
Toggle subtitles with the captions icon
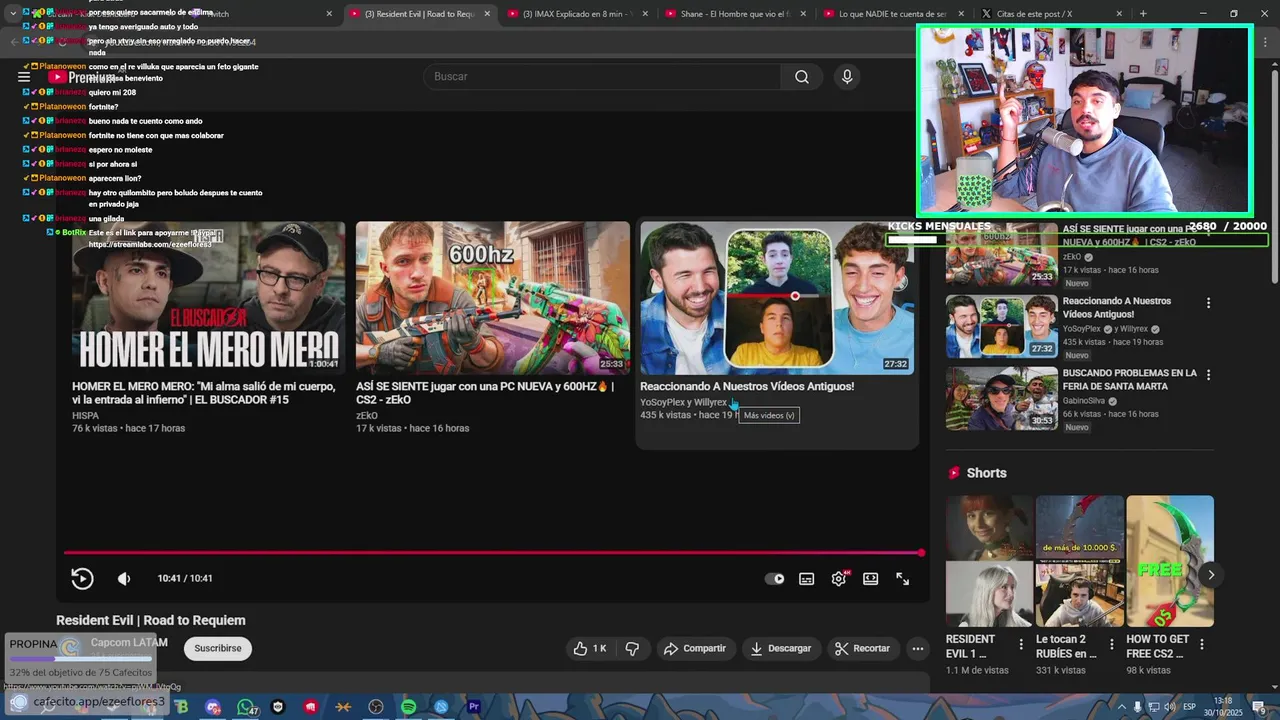807,579
